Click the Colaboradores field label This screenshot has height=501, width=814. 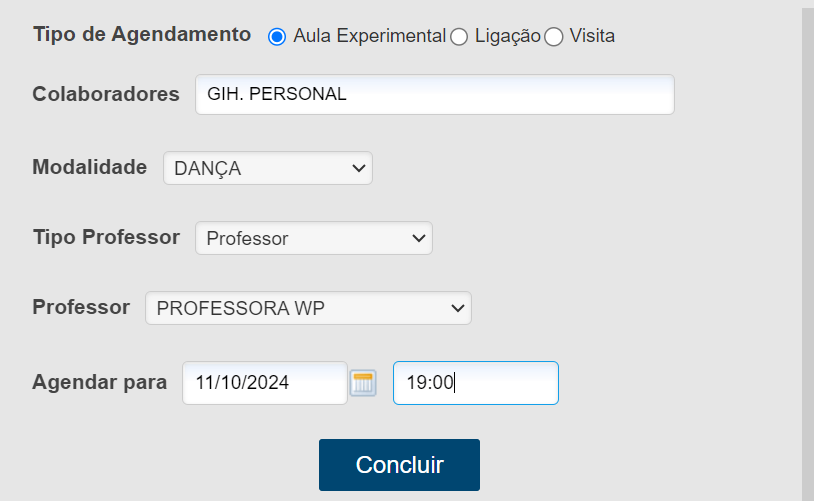pyautogui.click(x=106, y=94)
